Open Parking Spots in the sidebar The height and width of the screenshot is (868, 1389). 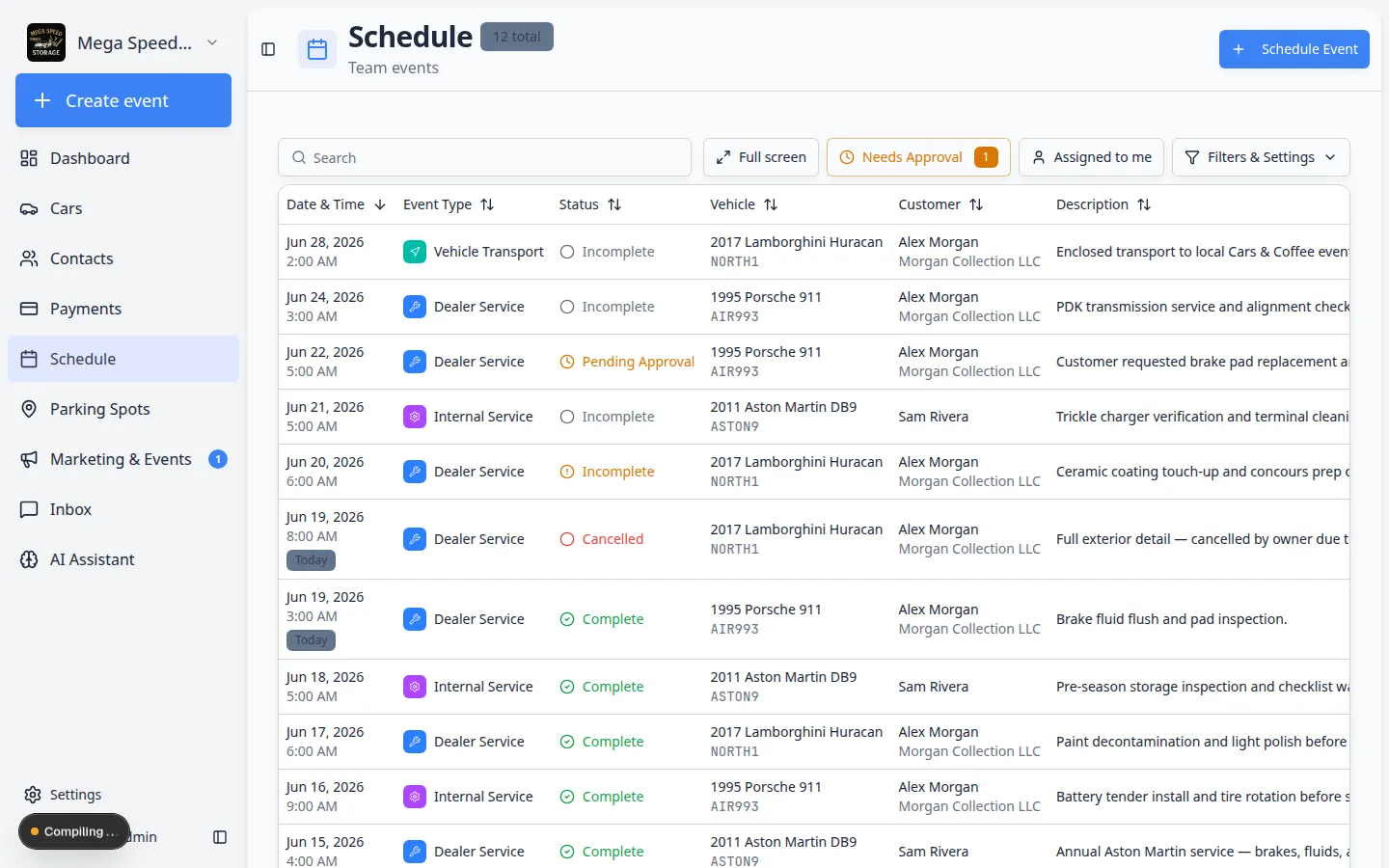pos(123,409)
